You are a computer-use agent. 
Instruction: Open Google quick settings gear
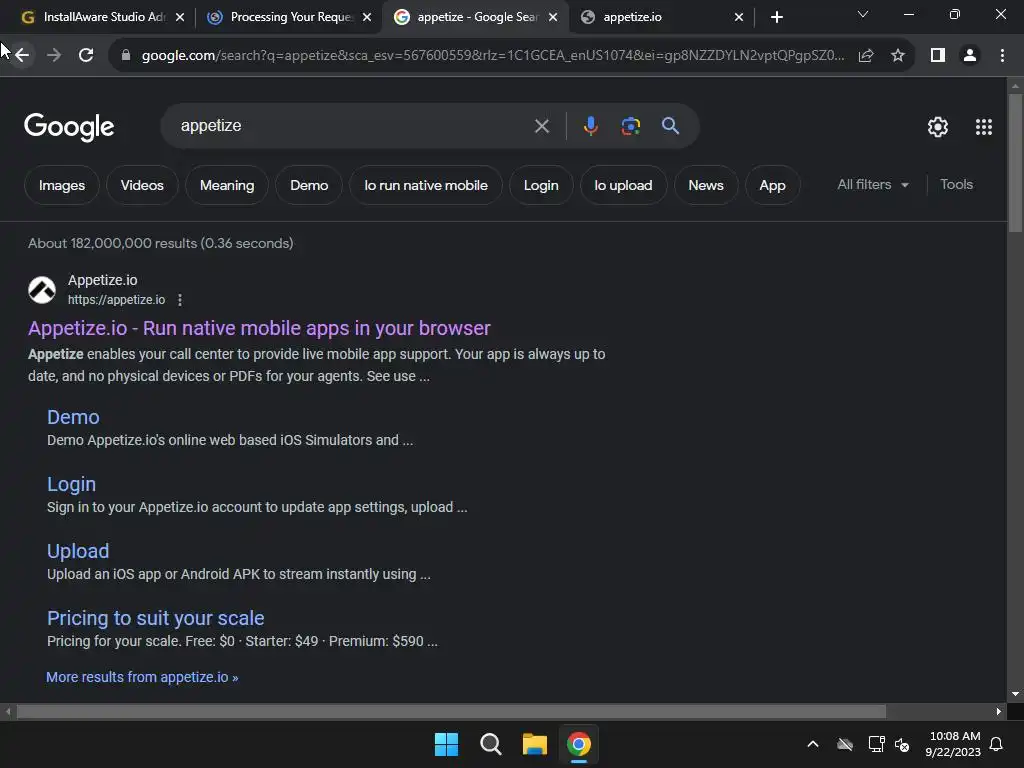938,127
